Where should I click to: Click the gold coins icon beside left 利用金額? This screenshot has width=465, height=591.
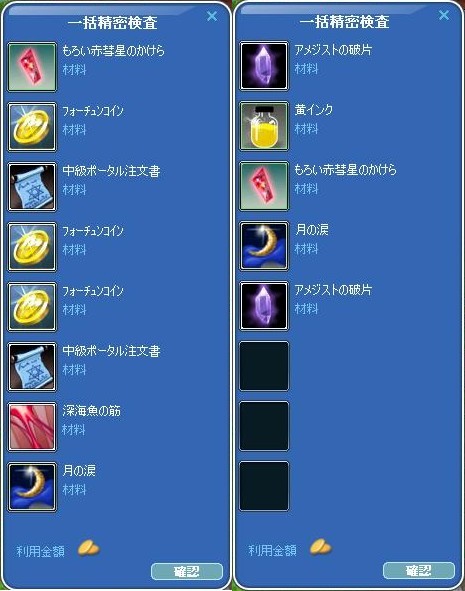pos(89,548)
